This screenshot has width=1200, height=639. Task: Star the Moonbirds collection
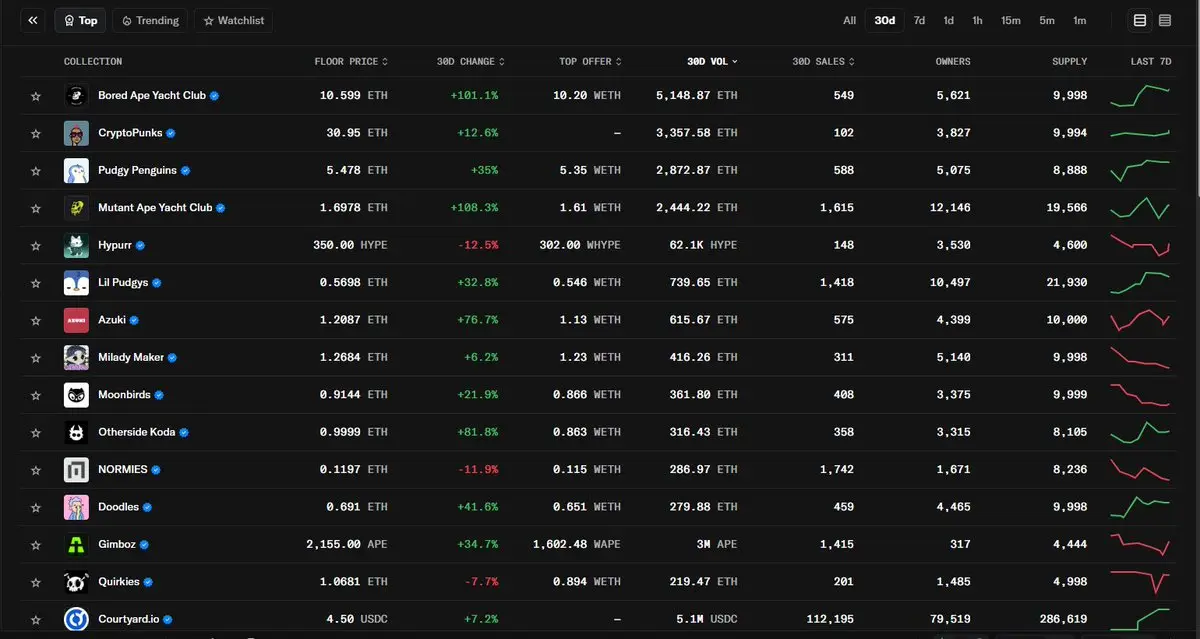[x=36, y=395]
